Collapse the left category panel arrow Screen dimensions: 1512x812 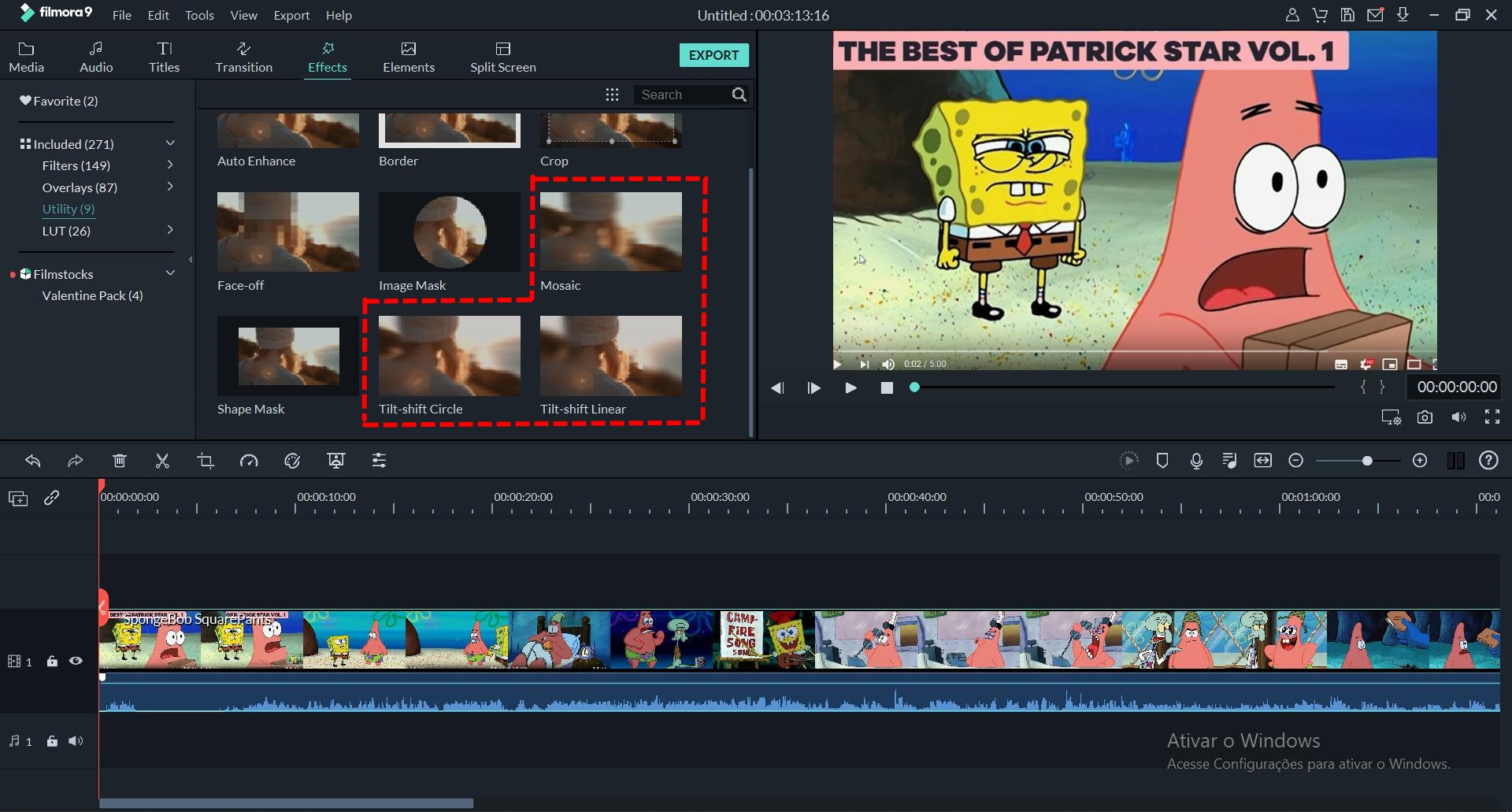[x=191, y=260]
